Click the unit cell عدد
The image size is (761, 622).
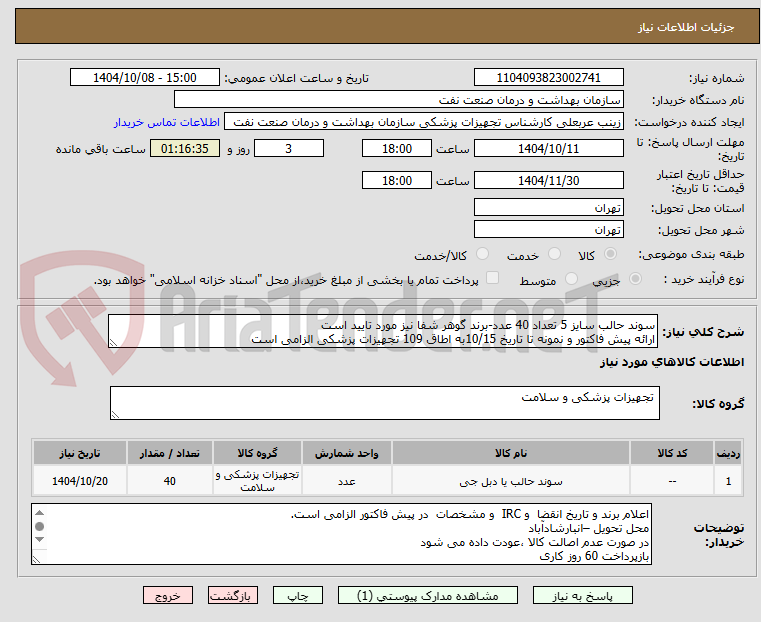(x=347, y=481)
